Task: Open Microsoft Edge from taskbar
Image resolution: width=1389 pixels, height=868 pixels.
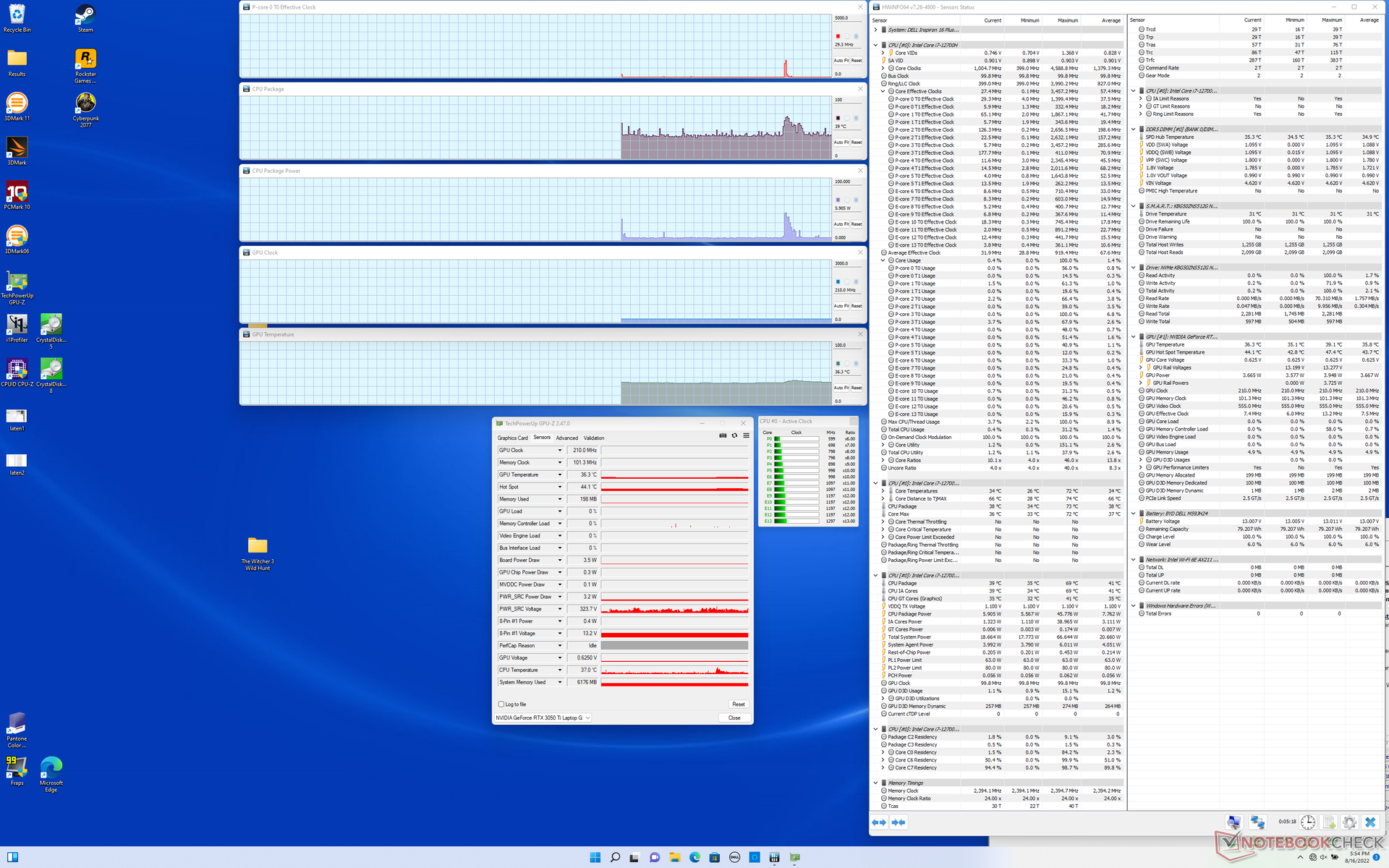Action: [x=694, y=857]
